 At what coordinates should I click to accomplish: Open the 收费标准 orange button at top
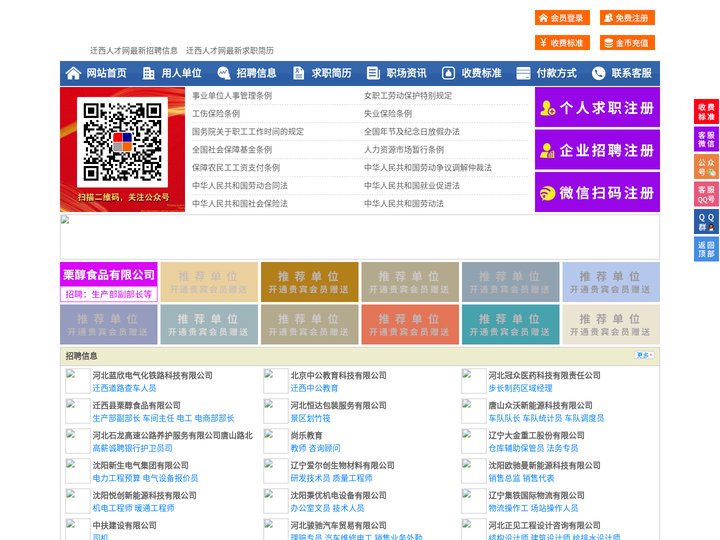coord(562,43)
